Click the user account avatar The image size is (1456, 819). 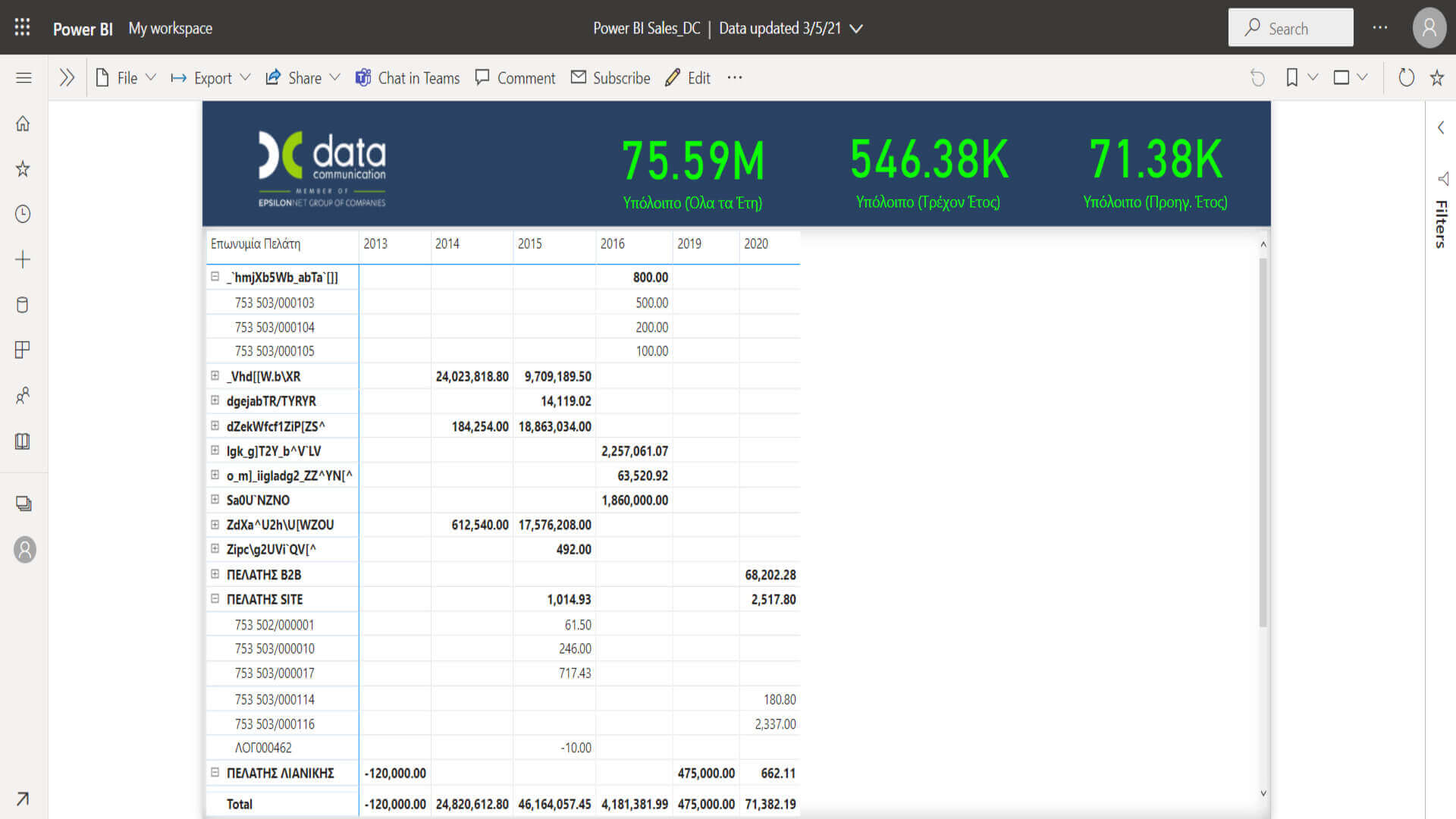pos(1429,28)
